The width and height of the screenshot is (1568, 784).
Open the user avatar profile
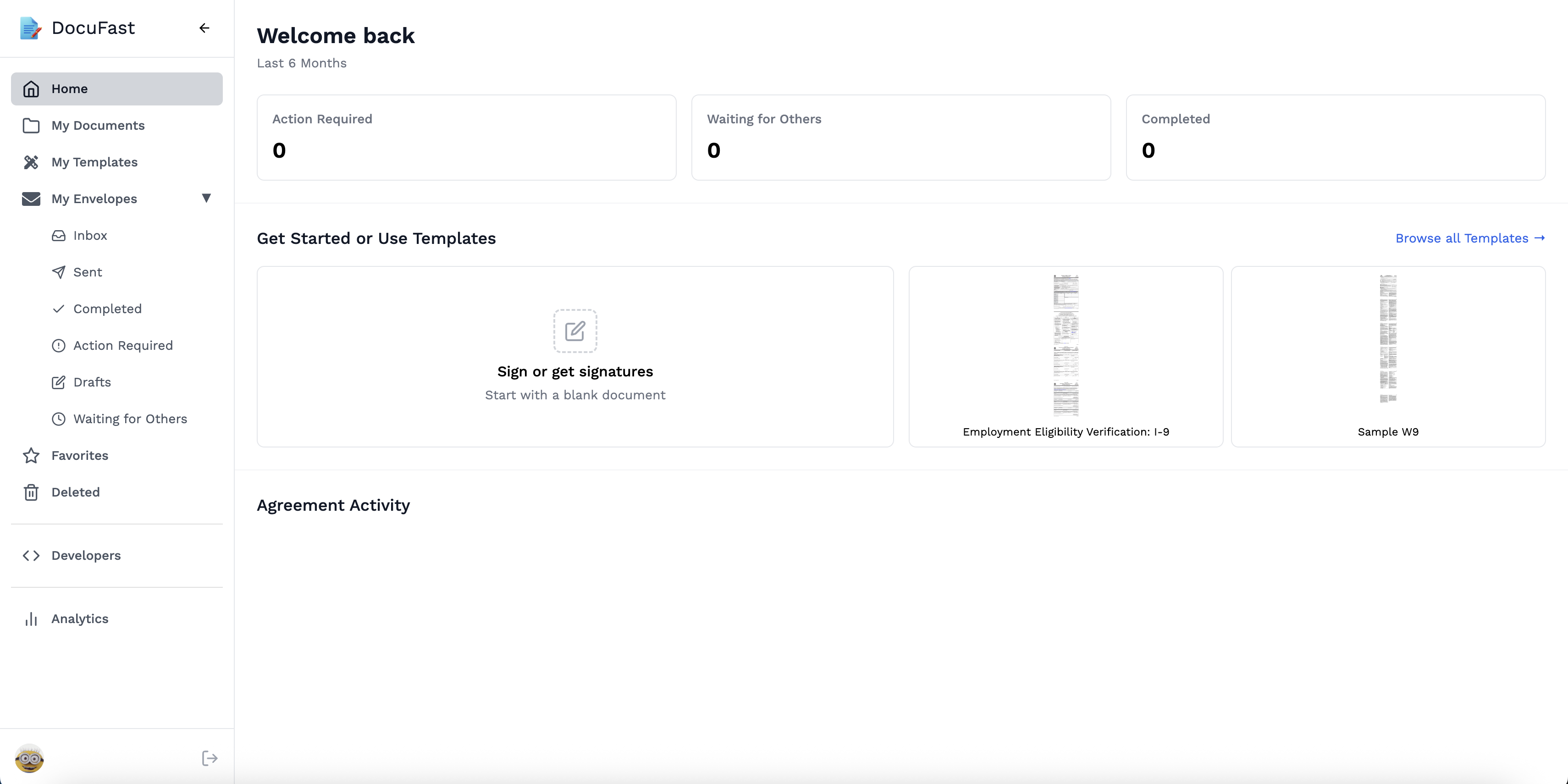29,758
